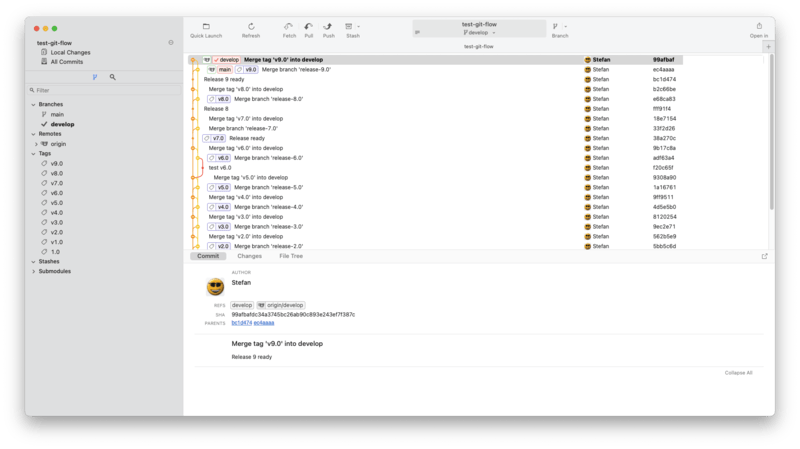
Task: Push commits using the Push icon
Action: [329, 26]
